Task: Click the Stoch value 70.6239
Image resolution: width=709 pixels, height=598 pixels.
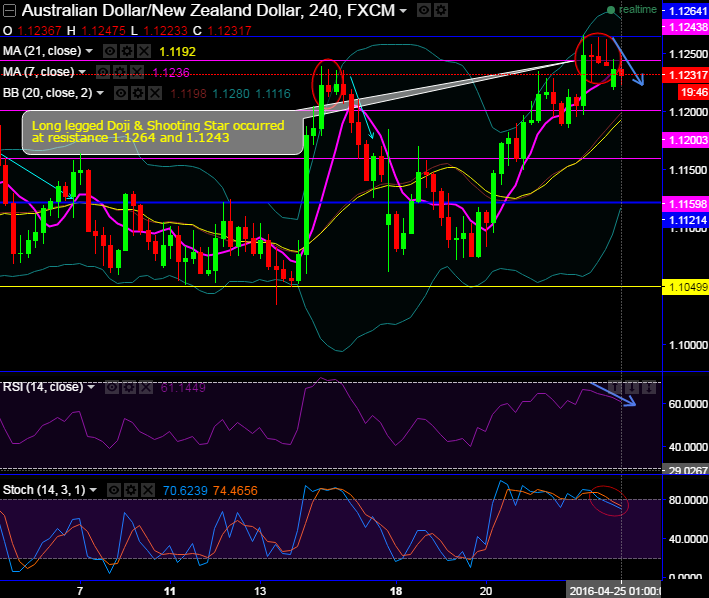Action: tap(185, 490)
